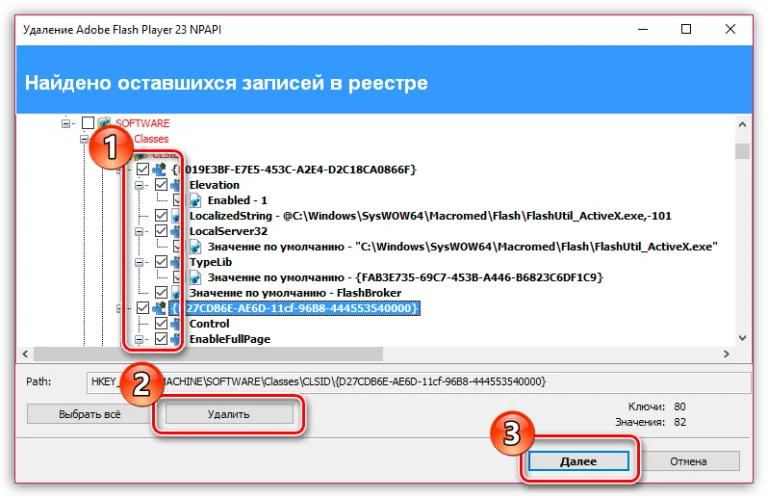This screenshot has height=498, width=768.
Task: Select the SOFTWARE tree entry
Action: [143, 123]
